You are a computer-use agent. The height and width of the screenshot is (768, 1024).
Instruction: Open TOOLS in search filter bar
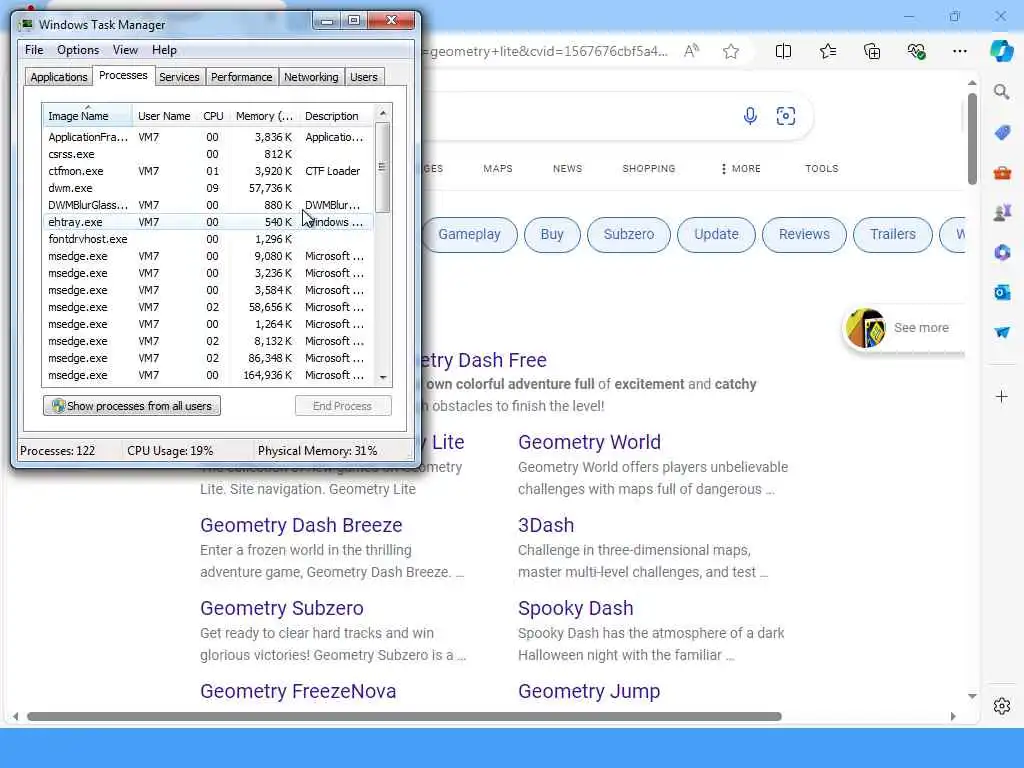[822, 168]
